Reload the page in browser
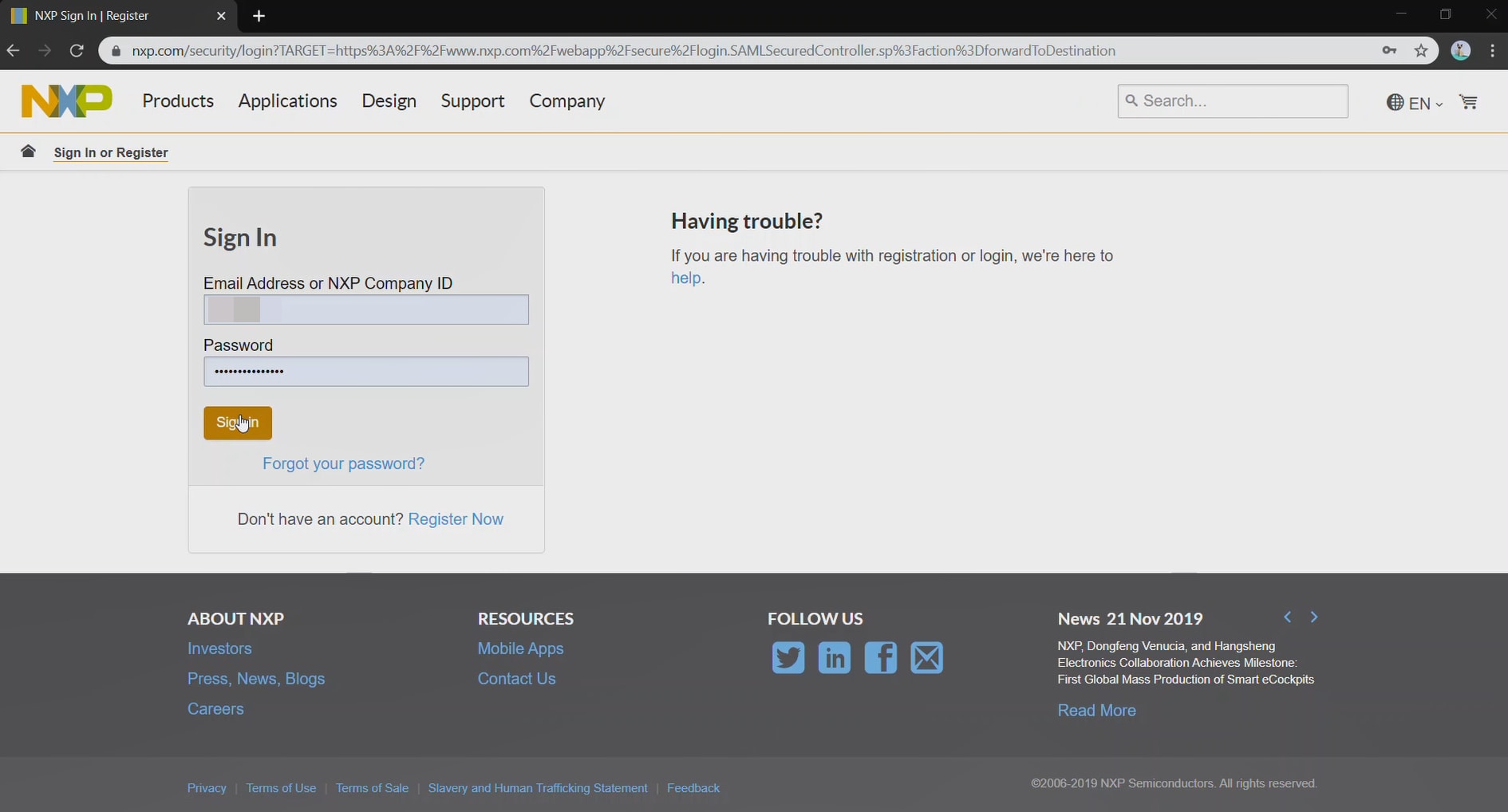 click(77, 51)
